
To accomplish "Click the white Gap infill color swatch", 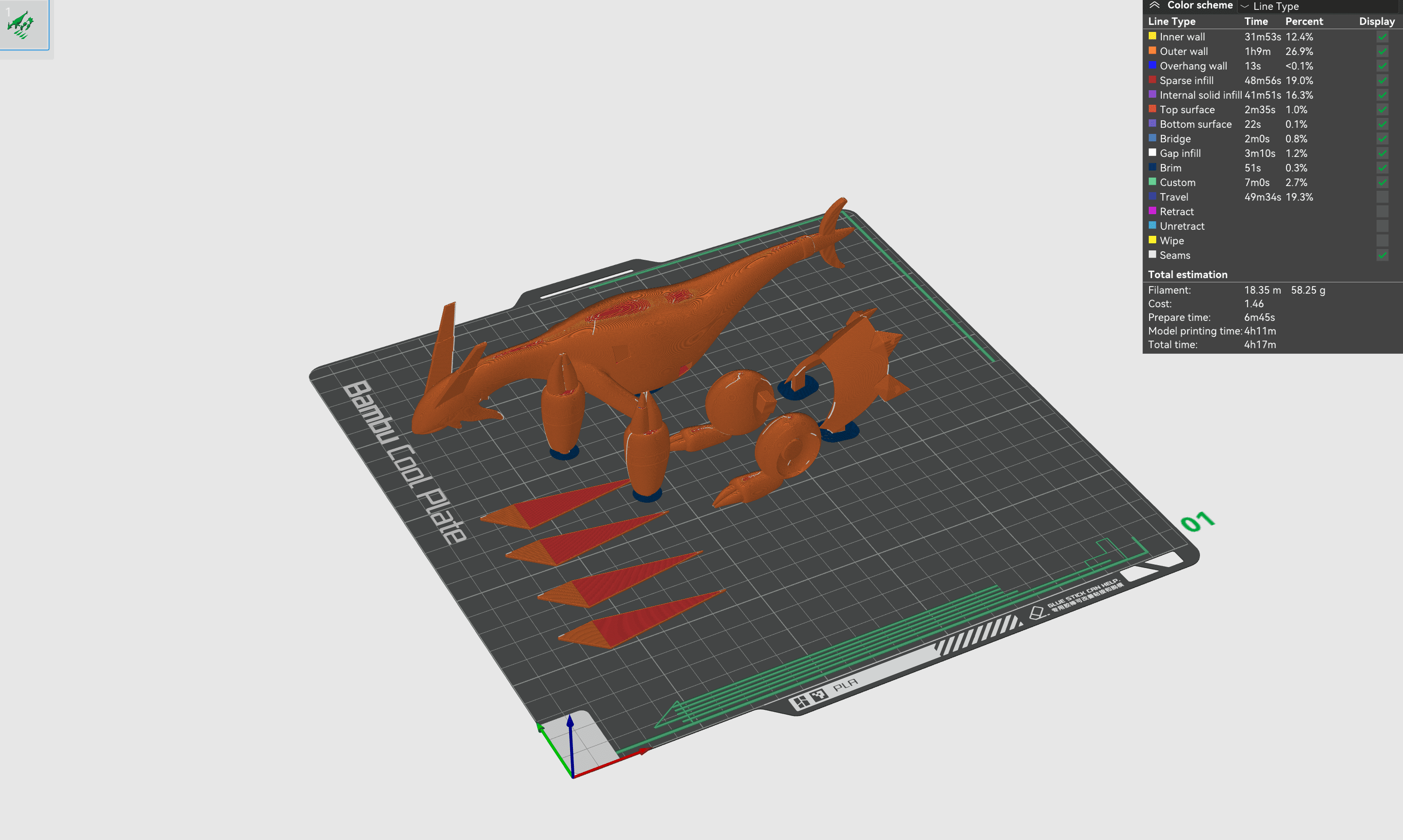I will (x=1152, y=152).
